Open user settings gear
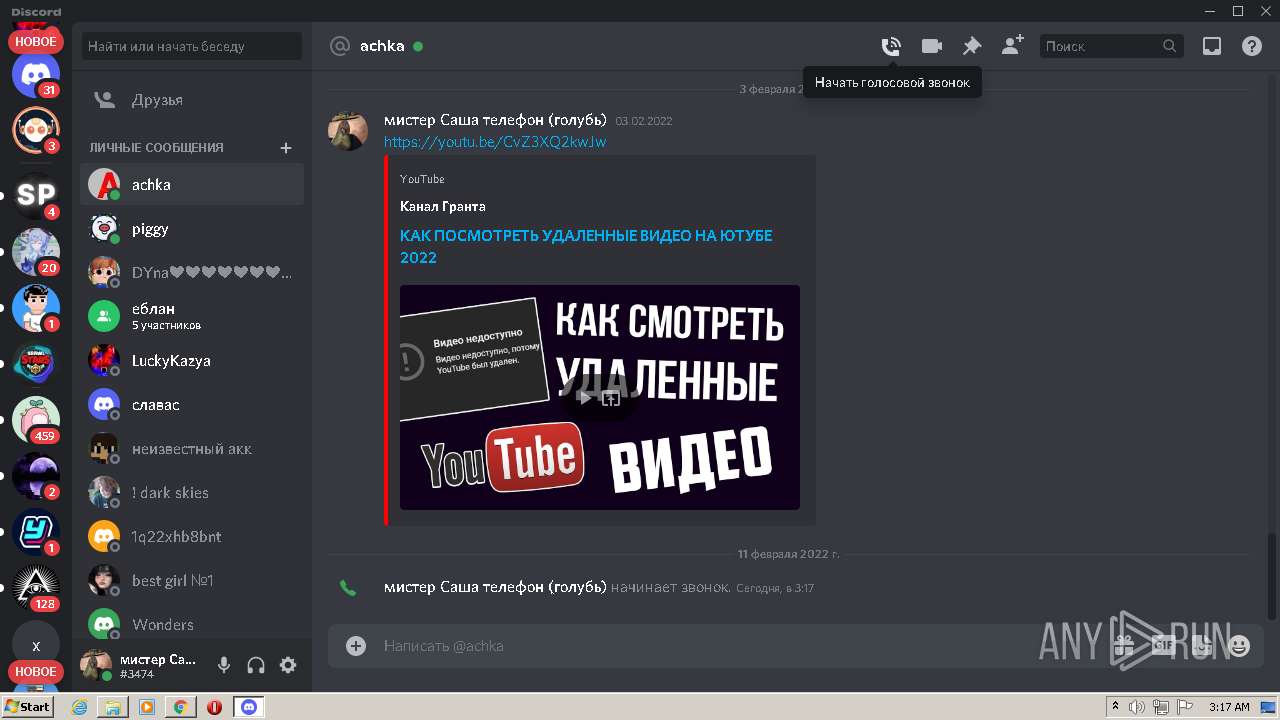The image size is (1280, 720). (x=288, y=665)
